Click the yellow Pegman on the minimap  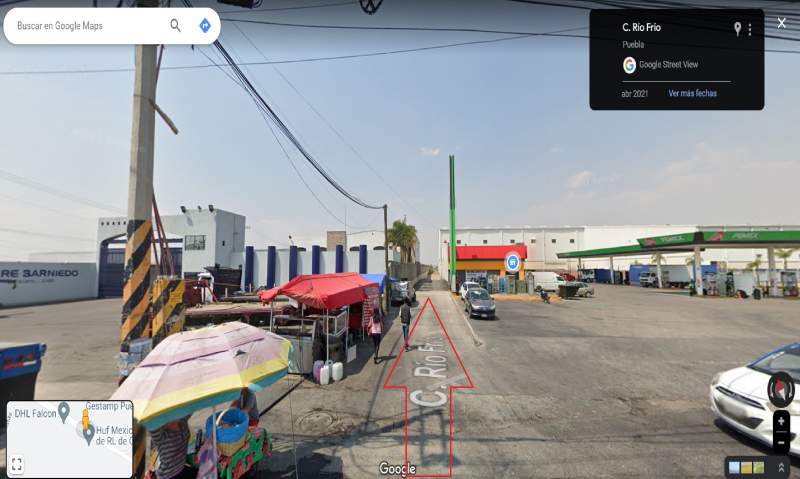coord(85,419)
